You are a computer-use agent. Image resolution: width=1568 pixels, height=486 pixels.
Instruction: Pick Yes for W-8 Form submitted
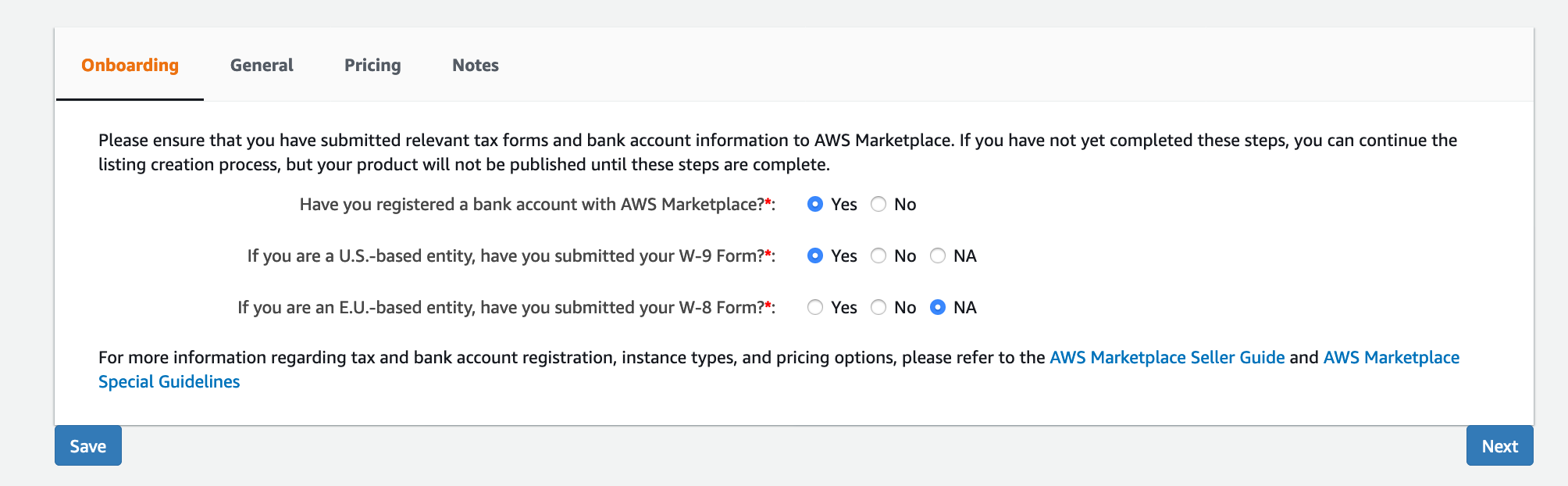815,308
